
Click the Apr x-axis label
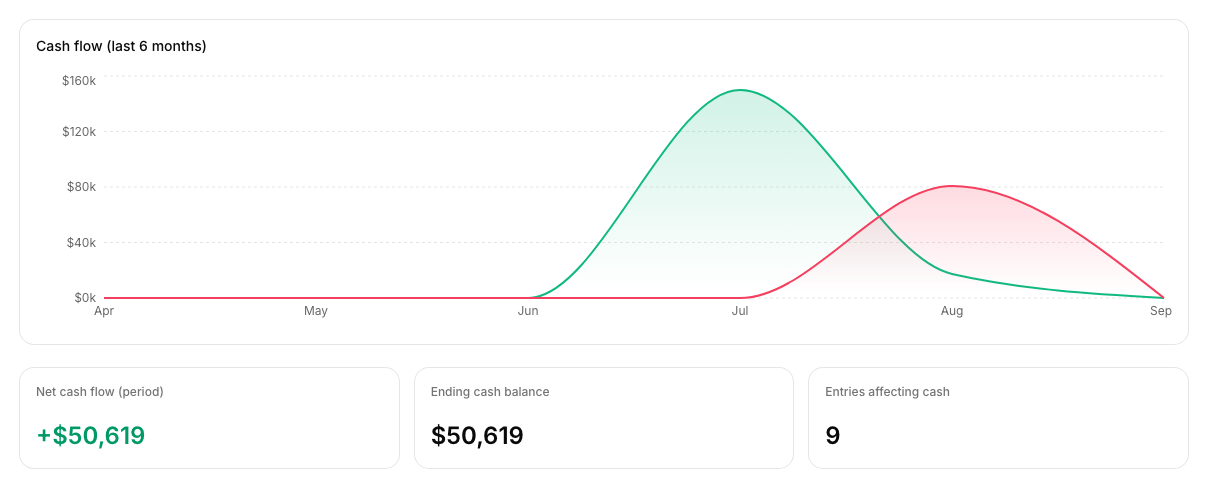[x=104, y=311]
